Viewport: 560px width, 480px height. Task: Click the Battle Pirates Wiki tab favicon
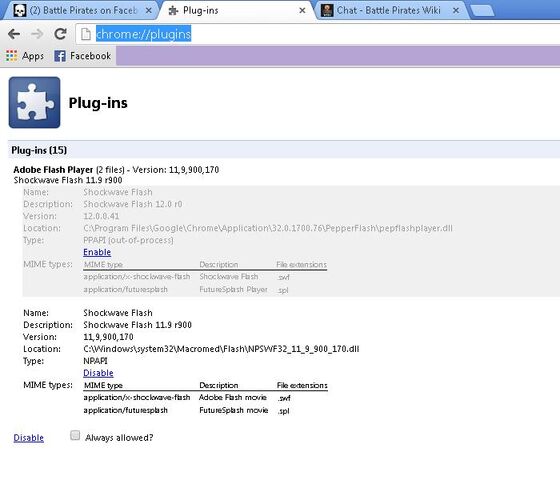(327, 11)
